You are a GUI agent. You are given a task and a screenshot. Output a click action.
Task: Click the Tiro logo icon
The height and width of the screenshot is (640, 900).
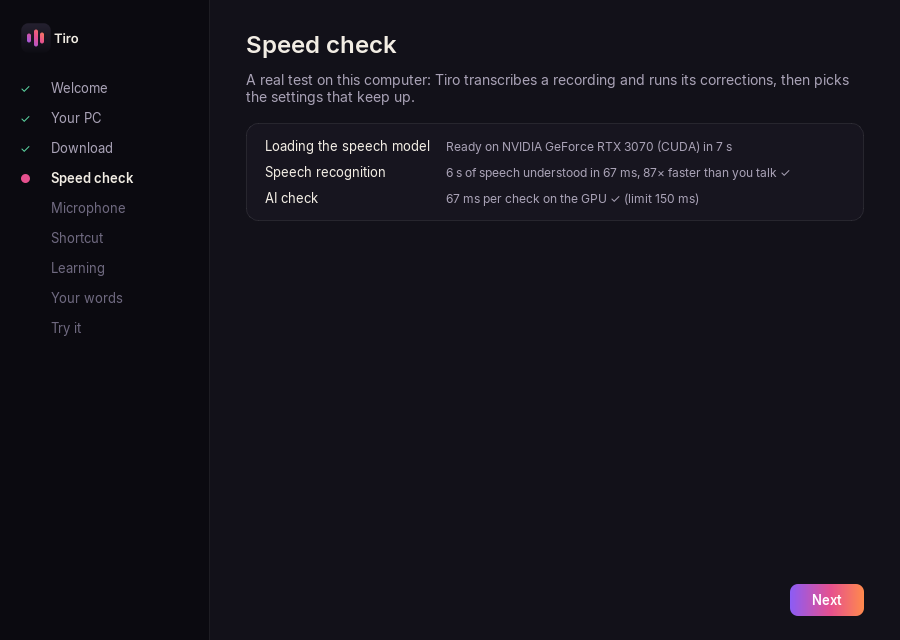click(36, 38)
